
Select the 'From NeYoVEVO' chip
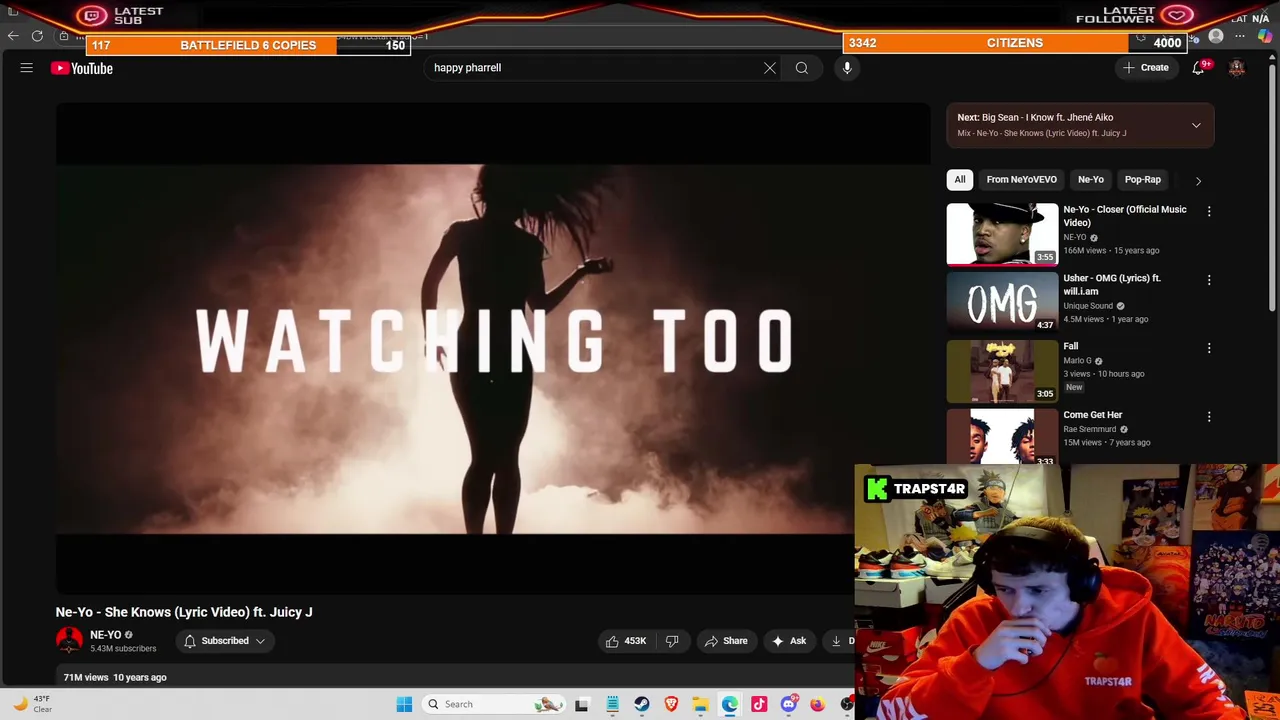click(x=1021, y=180)
